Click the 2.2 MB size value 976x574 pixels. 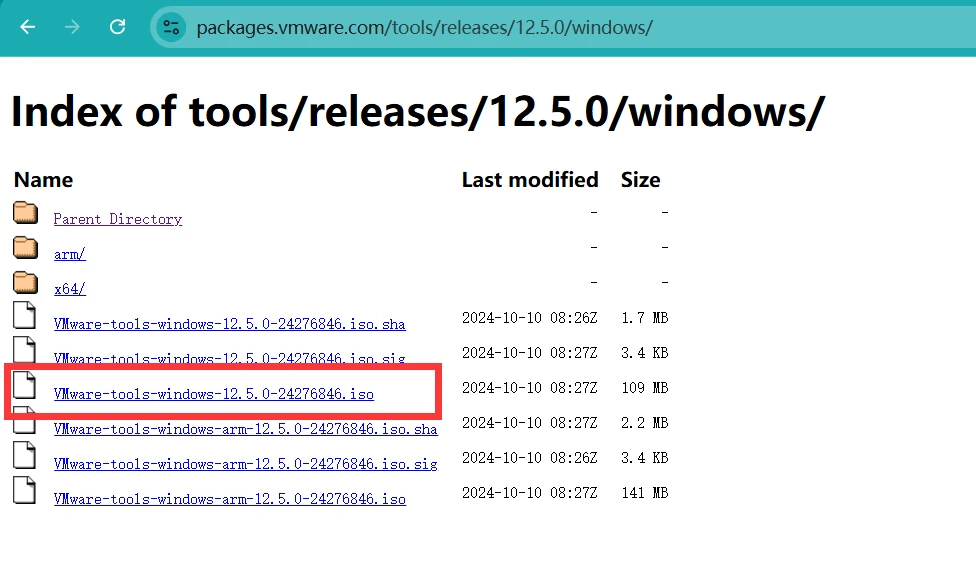645,423
